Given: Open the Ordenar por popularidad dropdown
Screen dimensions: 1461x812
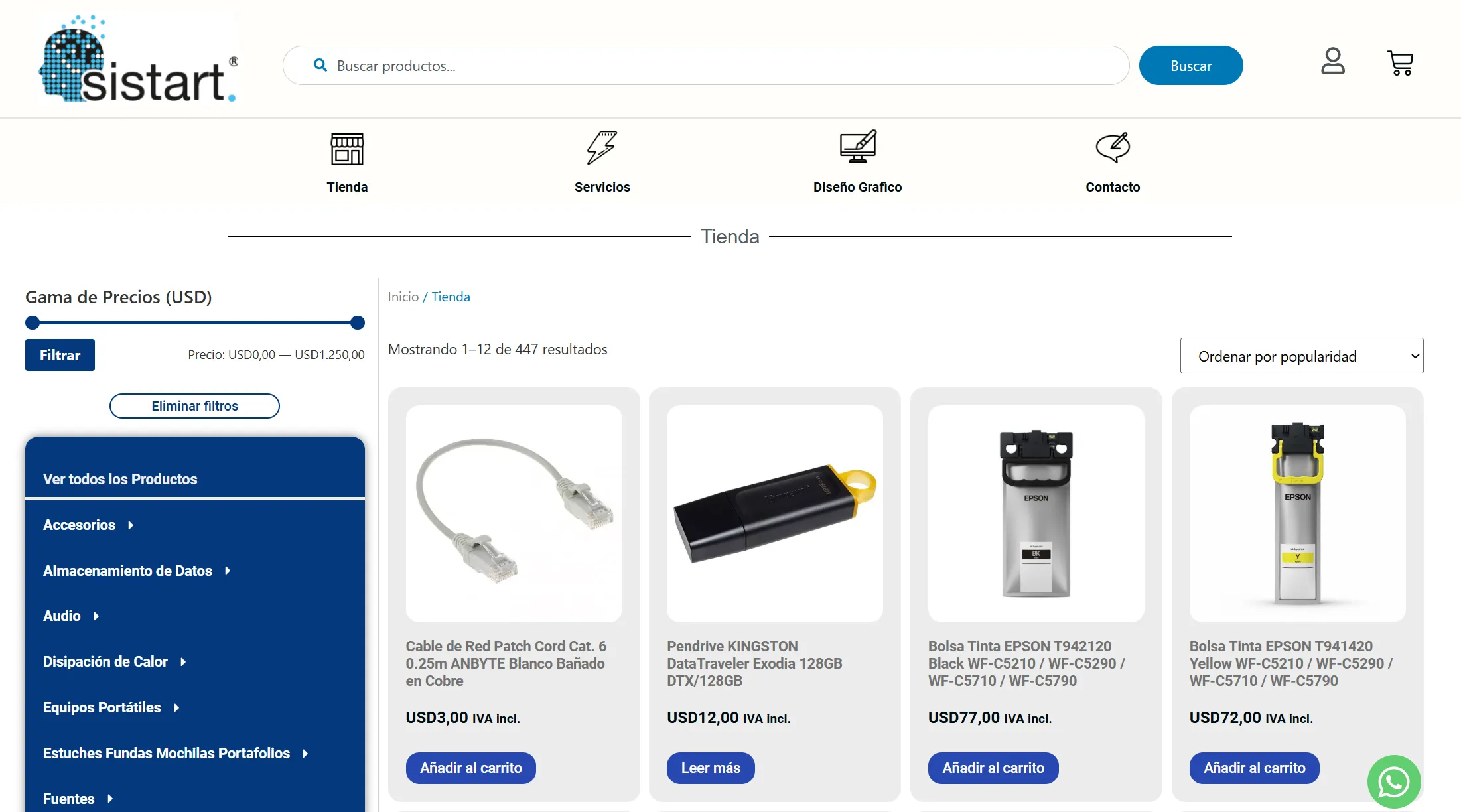Looking at the screenshot, I should 1301,356.
